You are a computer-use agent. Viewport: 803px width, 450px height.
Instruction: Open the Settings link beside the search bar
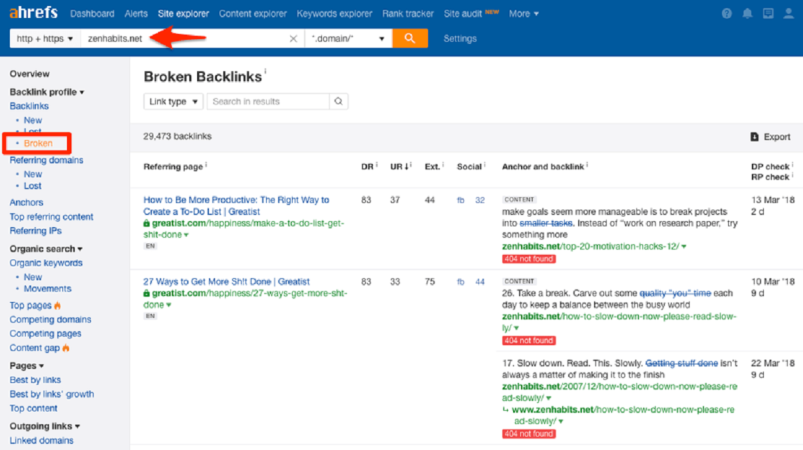(460, 38)
